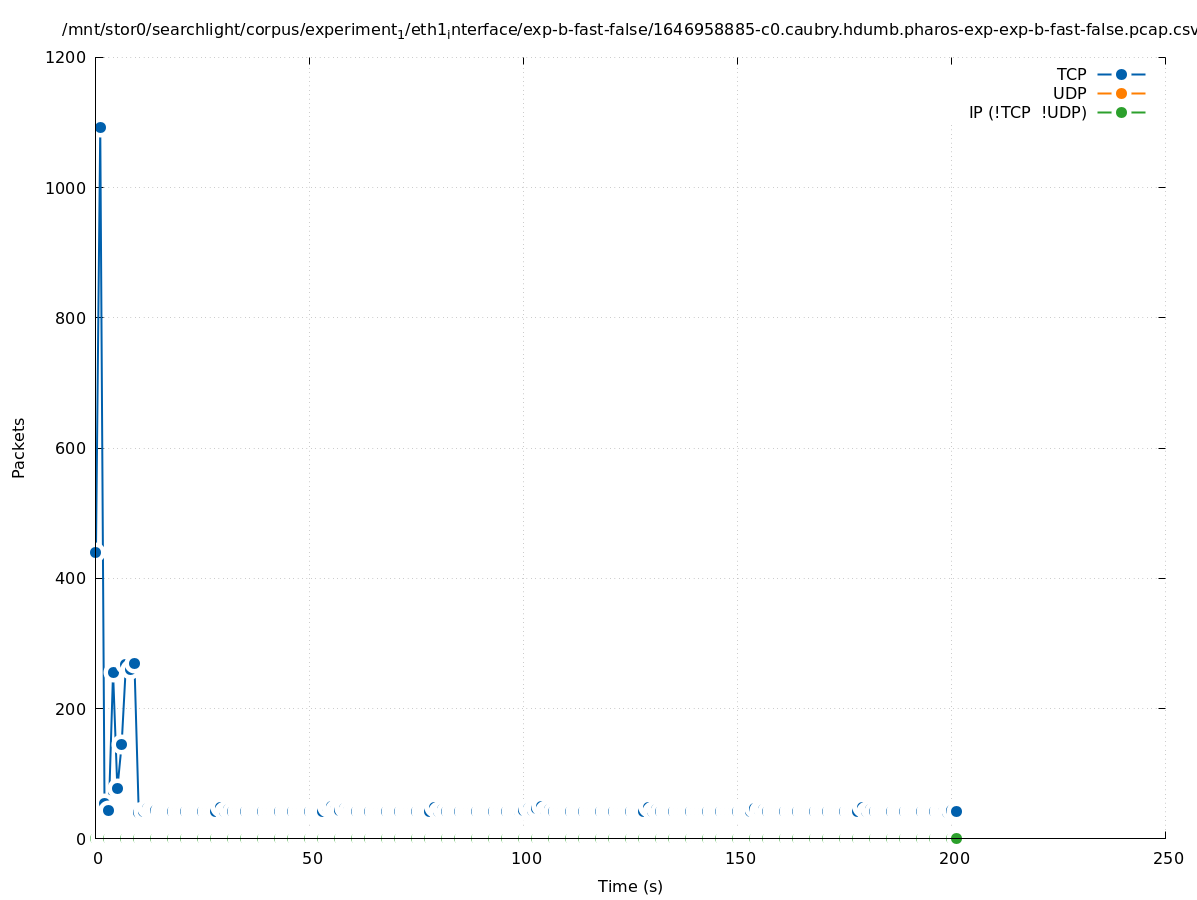Click the 600 tick label on y-axis
The height and width of the screenshot is (900, 1197).
73,448
